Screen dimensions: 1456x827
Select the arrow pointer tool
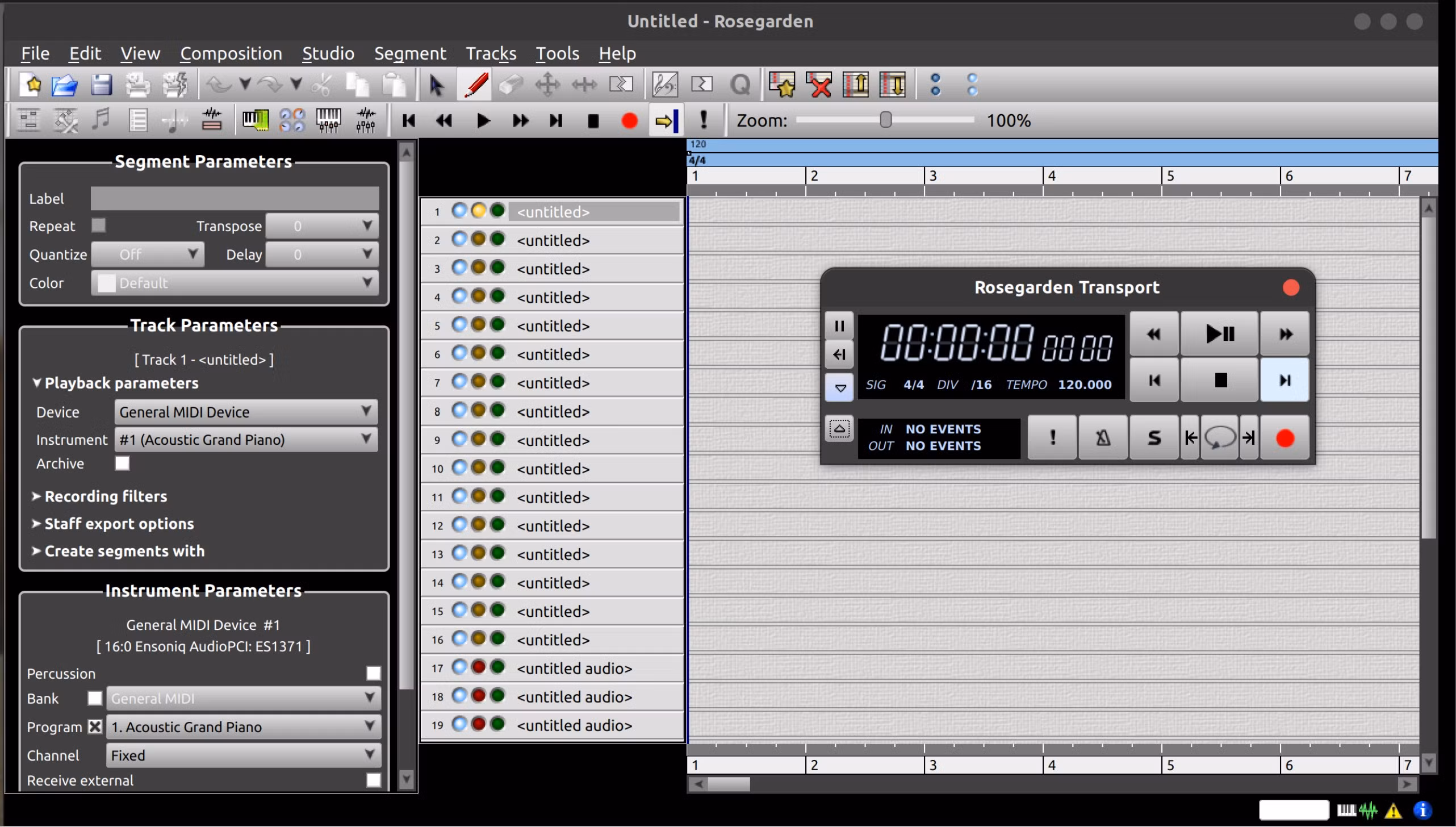tap(436, 85)
